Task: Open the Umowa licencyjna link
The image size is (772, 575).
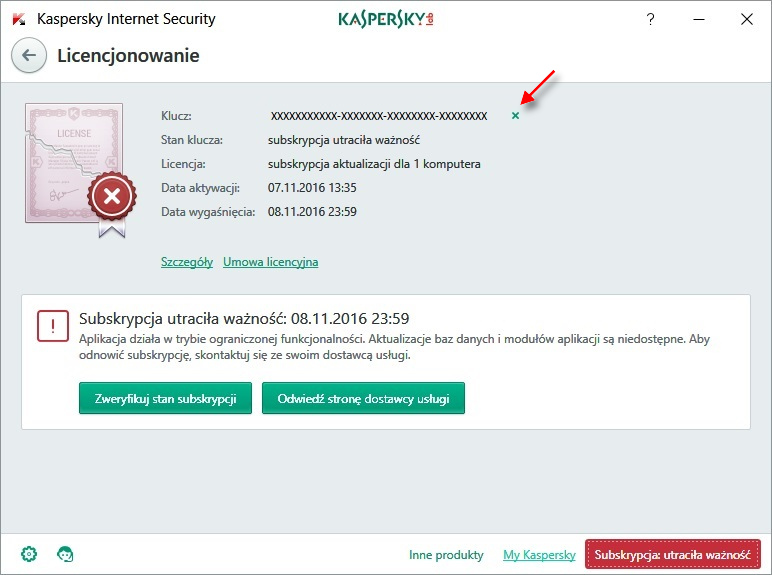Action: click(270, 262)
